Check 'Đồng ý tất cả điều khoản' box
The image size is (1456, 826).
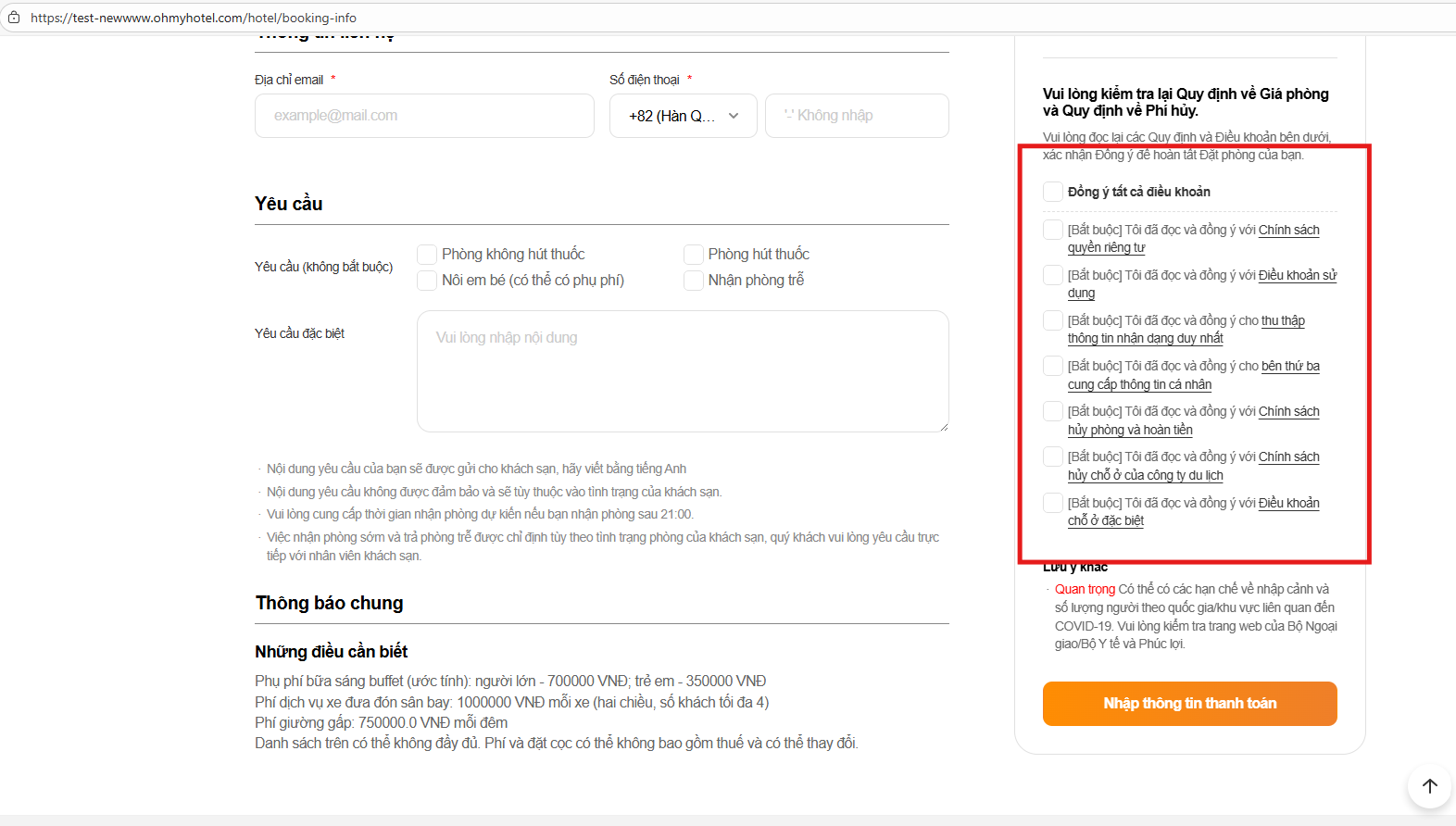coord(1053,192)
